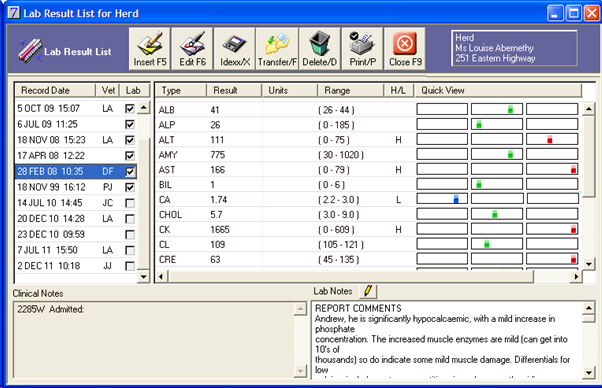Click the Herd client address box
602x388 pixels.
click(514, 48)
